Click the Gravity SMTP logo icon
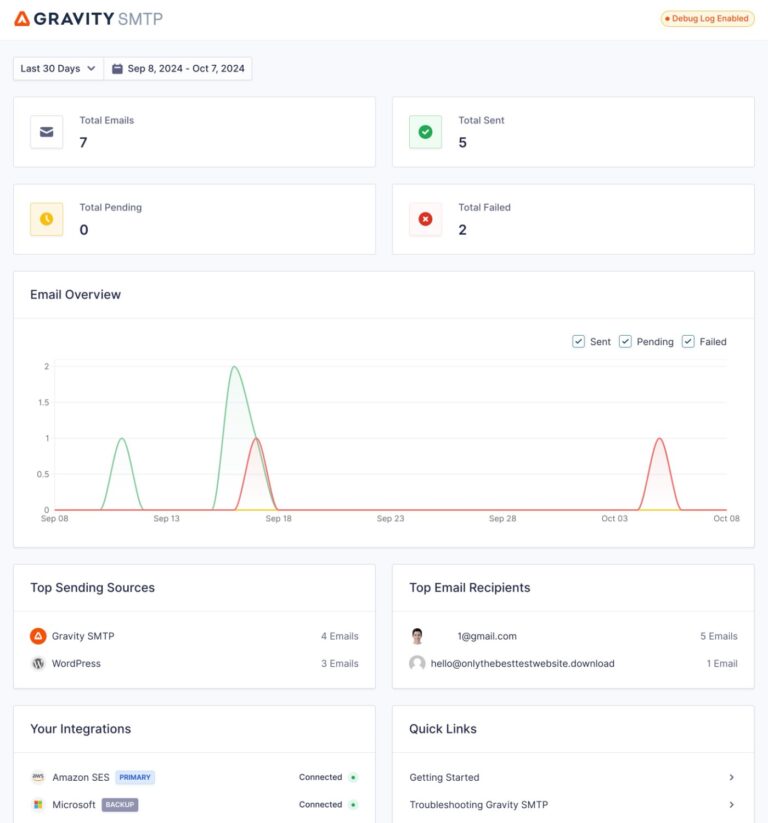 point(22,19)
